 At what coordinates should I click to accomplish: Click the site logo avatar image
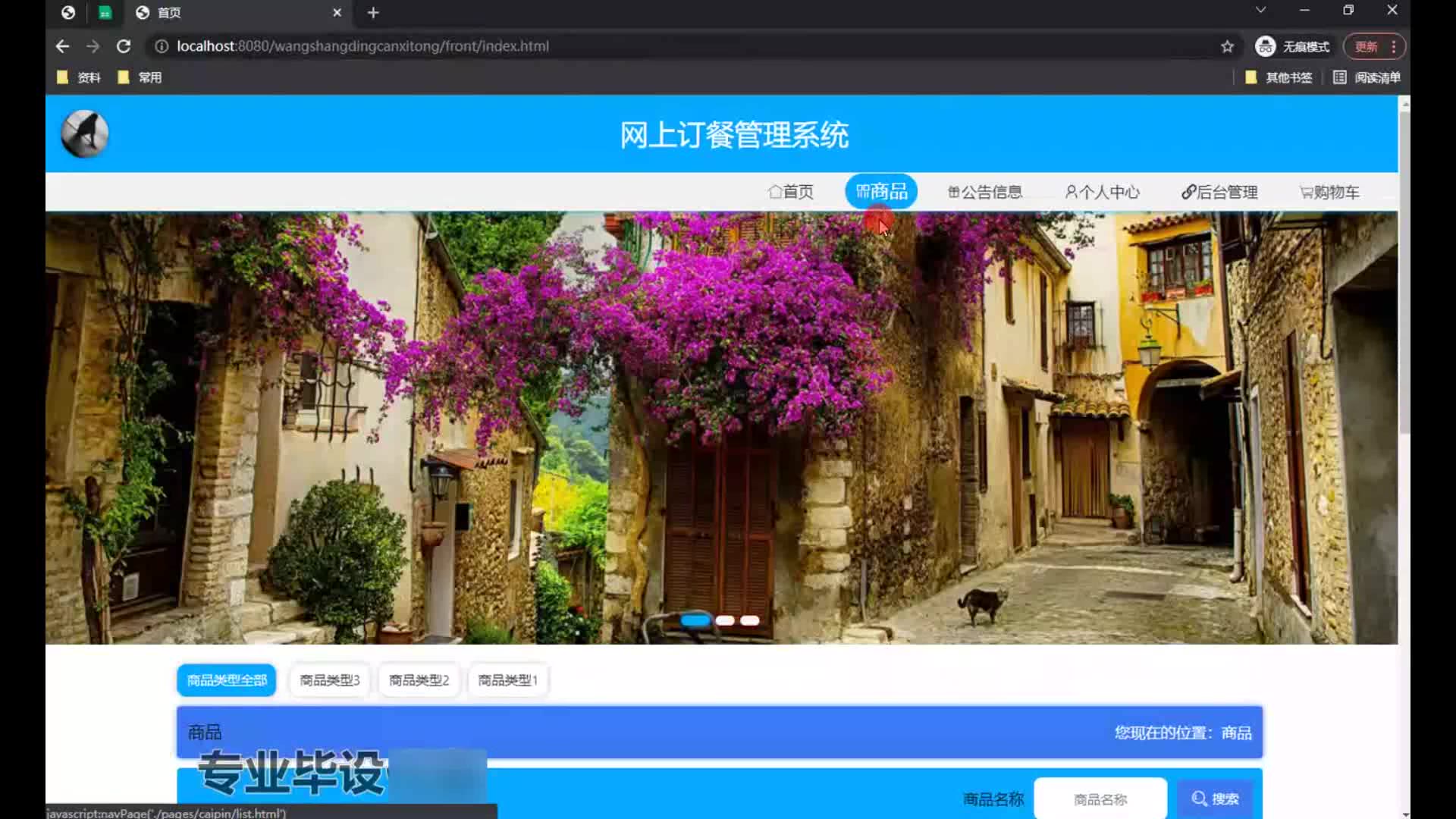click(x=84, y=133)
